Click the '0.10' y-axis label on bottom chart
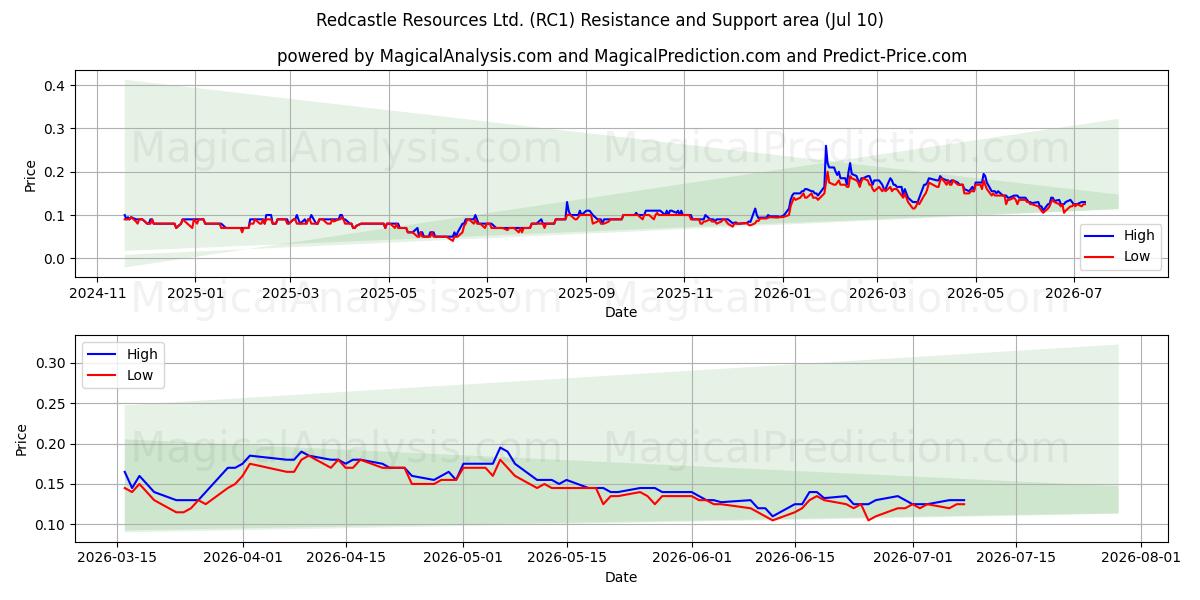 51,525
